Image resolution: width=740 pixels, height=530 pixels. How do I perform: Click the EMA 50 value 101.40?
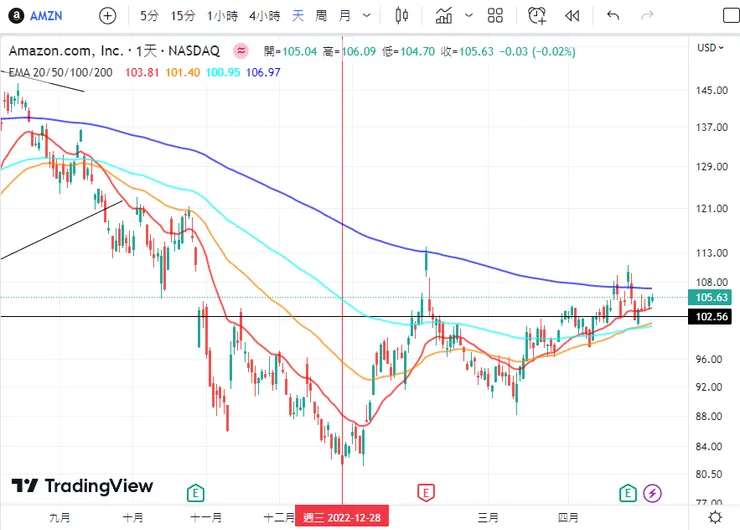[x=183, y=72]
